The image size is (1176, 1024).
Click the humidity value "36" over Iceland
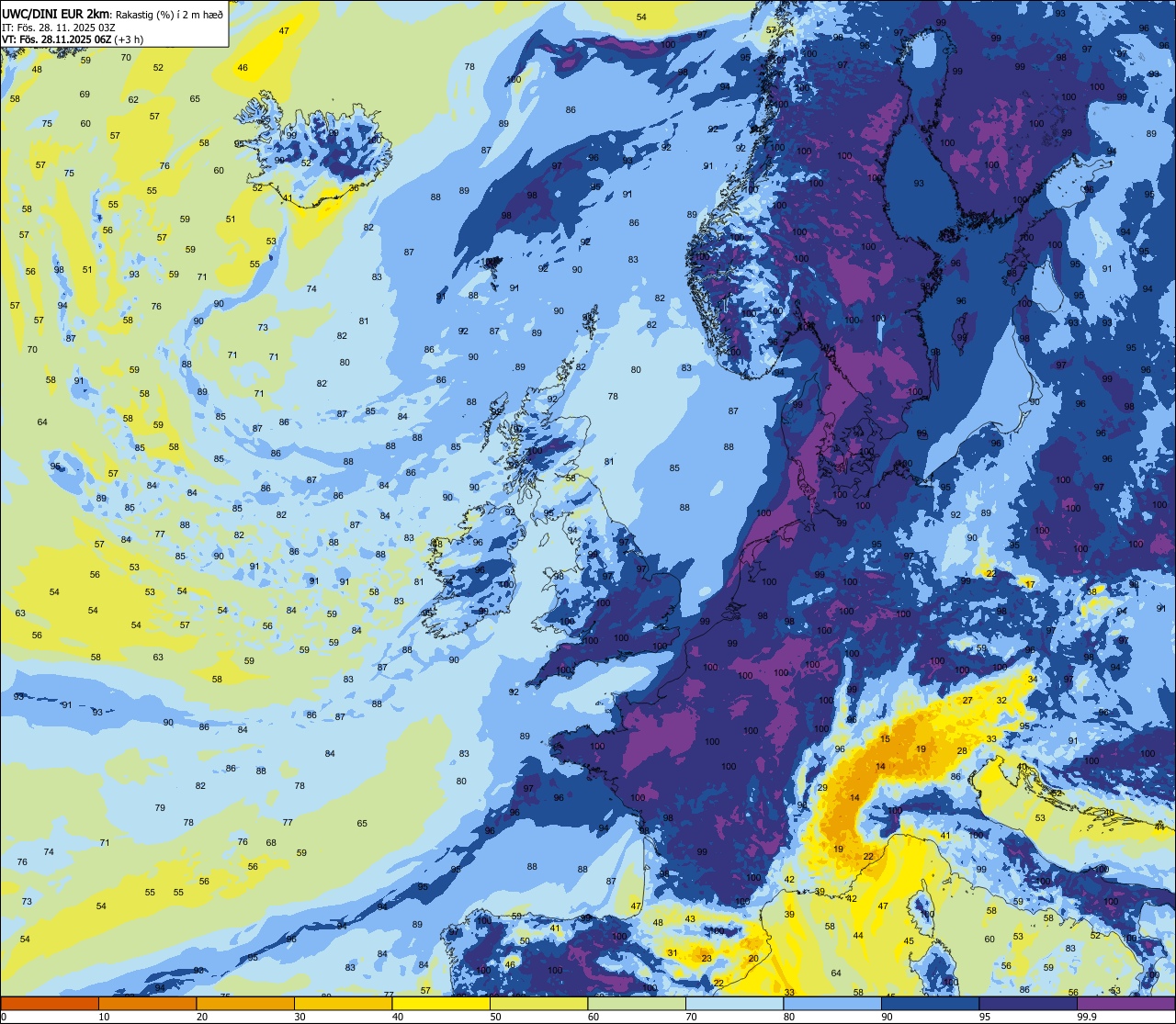pyautogui.click(x=355, y=188)
